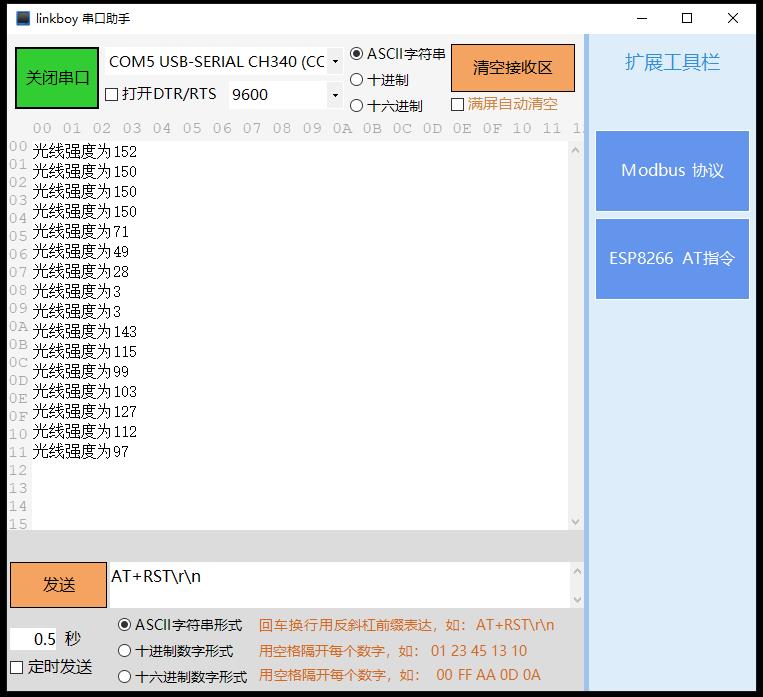The image size is (763, 697).
Task: Toggle the 满屏自动清空 checkbox
Action: coord(458,104)
